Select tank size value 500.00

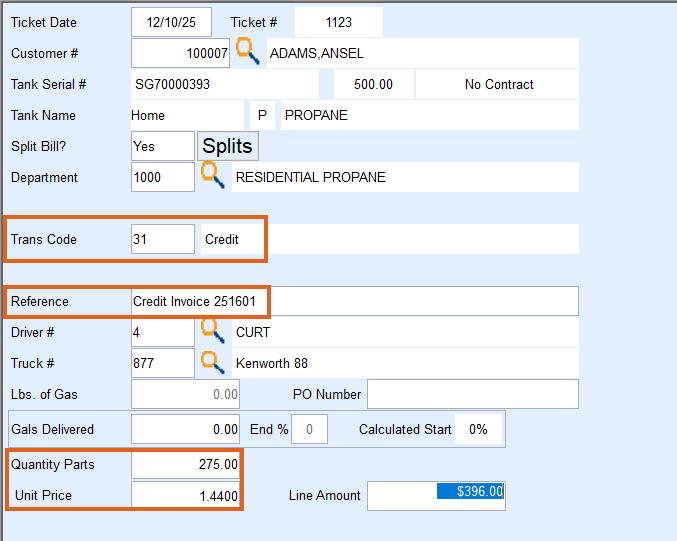373,84
